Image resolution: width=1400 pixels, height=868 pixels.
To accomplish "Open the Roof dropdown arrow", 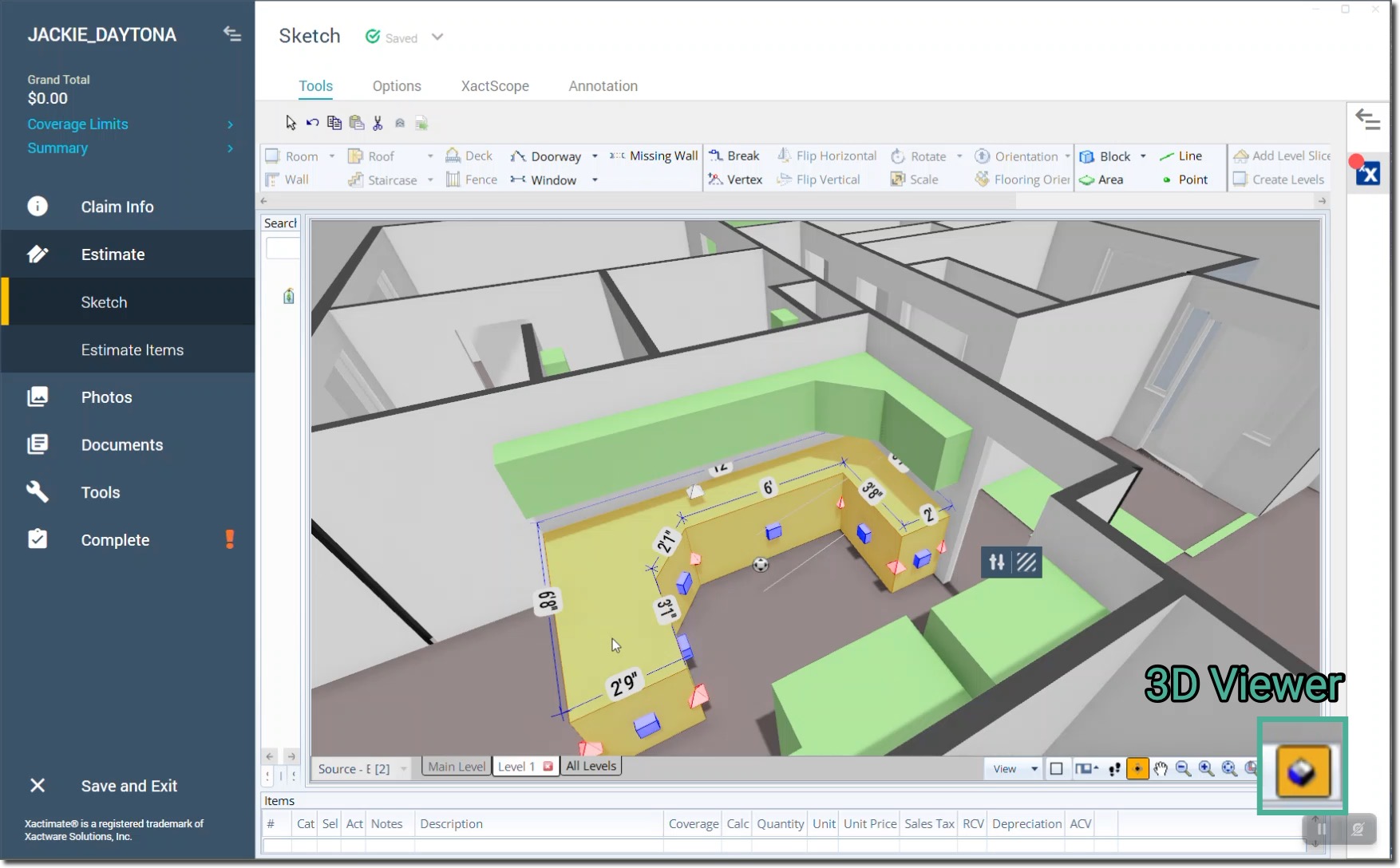I will click(x=430, y=156).
